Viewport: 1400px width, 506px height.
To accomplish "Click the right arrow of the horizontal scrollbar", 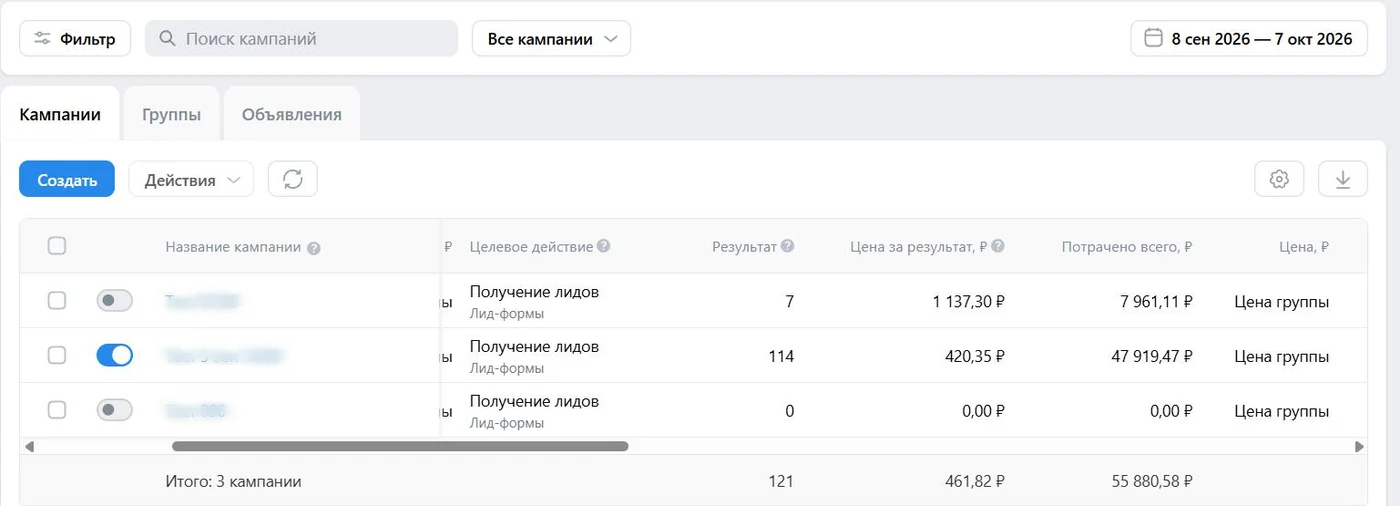I will coord(1359,446).
